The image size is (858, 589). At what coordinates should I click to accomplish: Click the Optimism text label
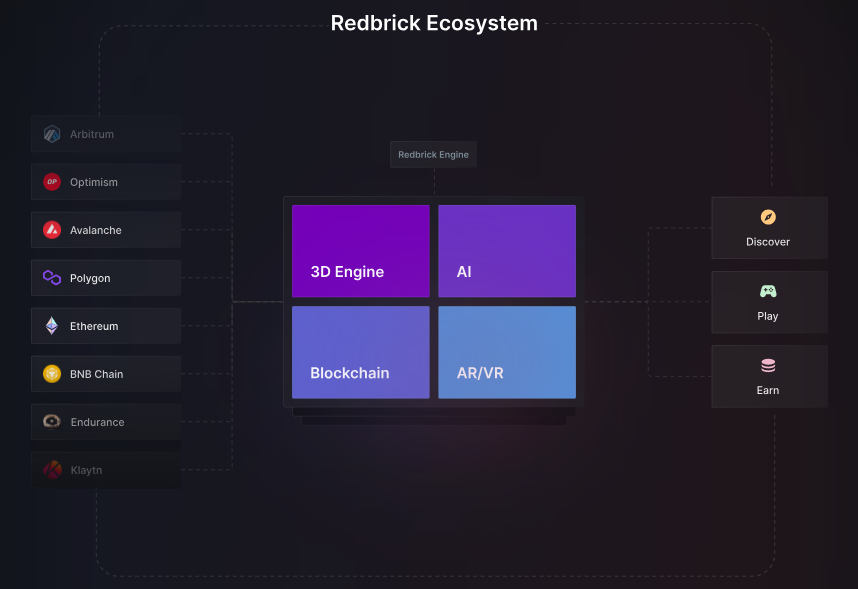point(94,182)
